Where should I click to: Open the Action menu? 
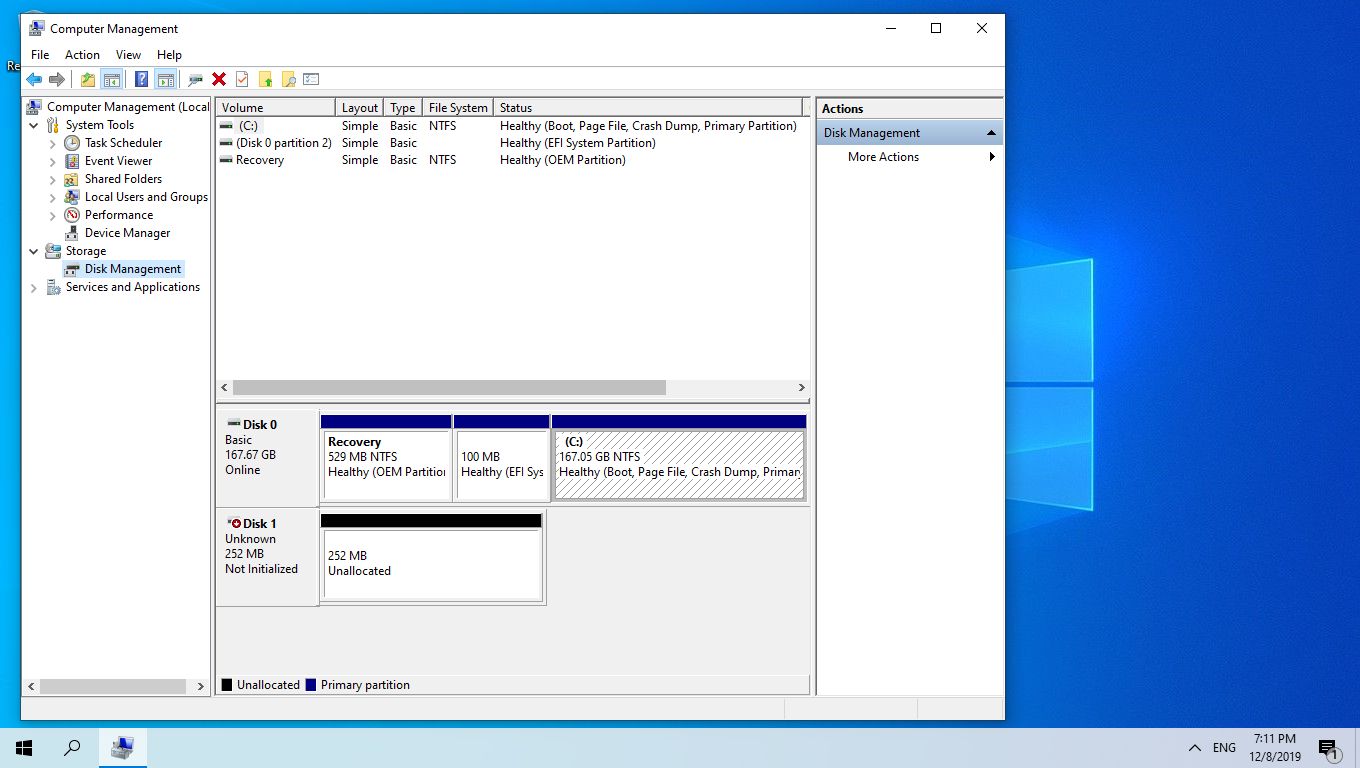click(82, 55)
